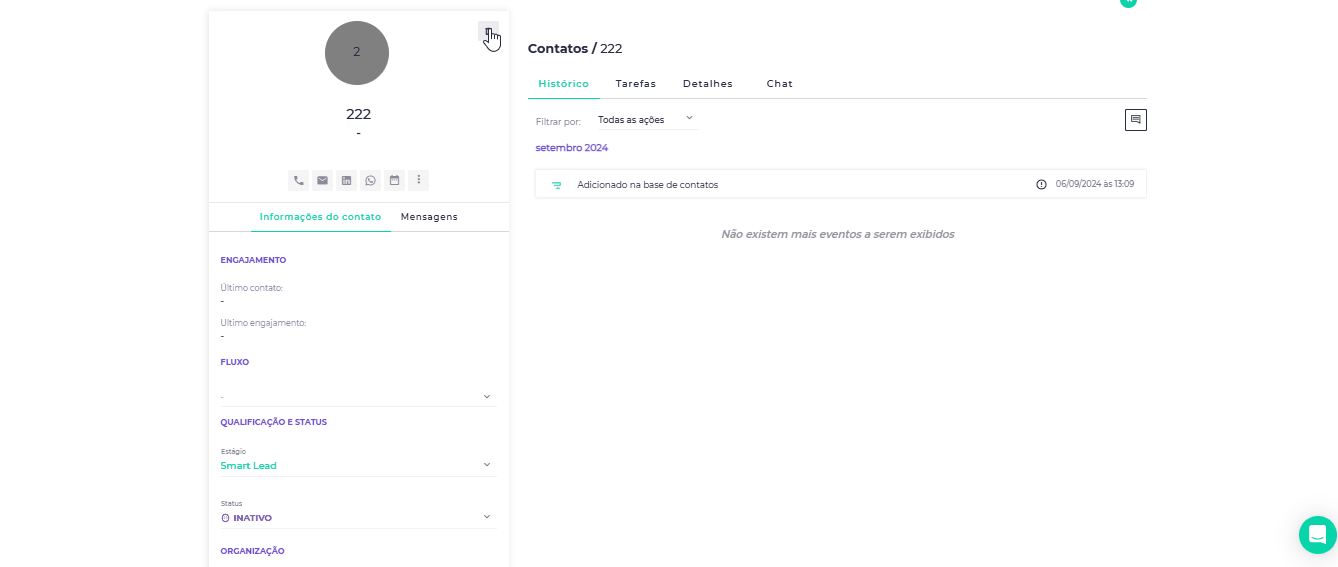Click the email envelope icon
Image resolution: width=1338 pixels, height=567 pixels.
point(322,180)
